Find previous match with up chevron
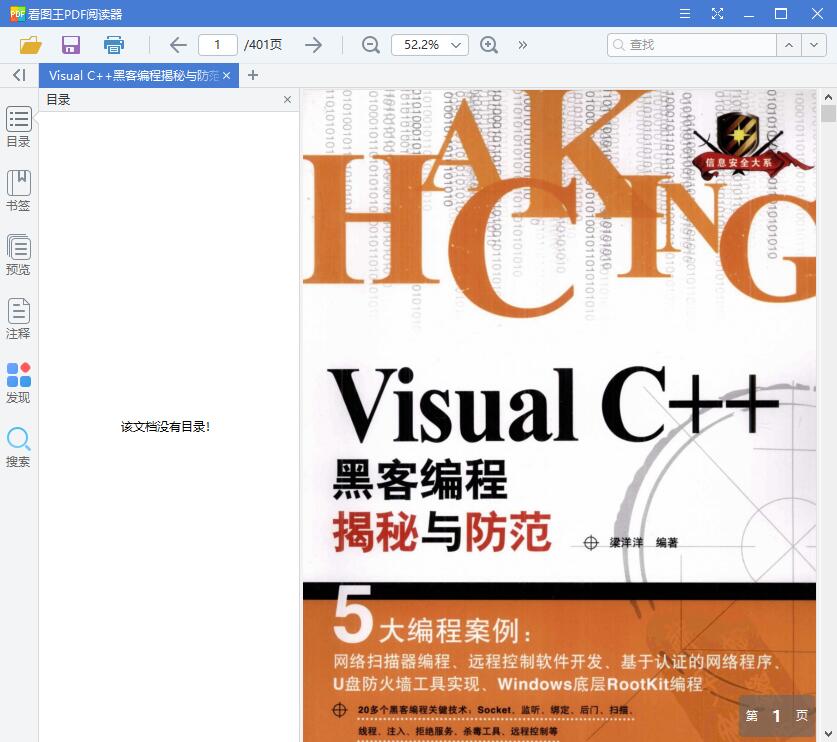 click(x=789, y=45)
